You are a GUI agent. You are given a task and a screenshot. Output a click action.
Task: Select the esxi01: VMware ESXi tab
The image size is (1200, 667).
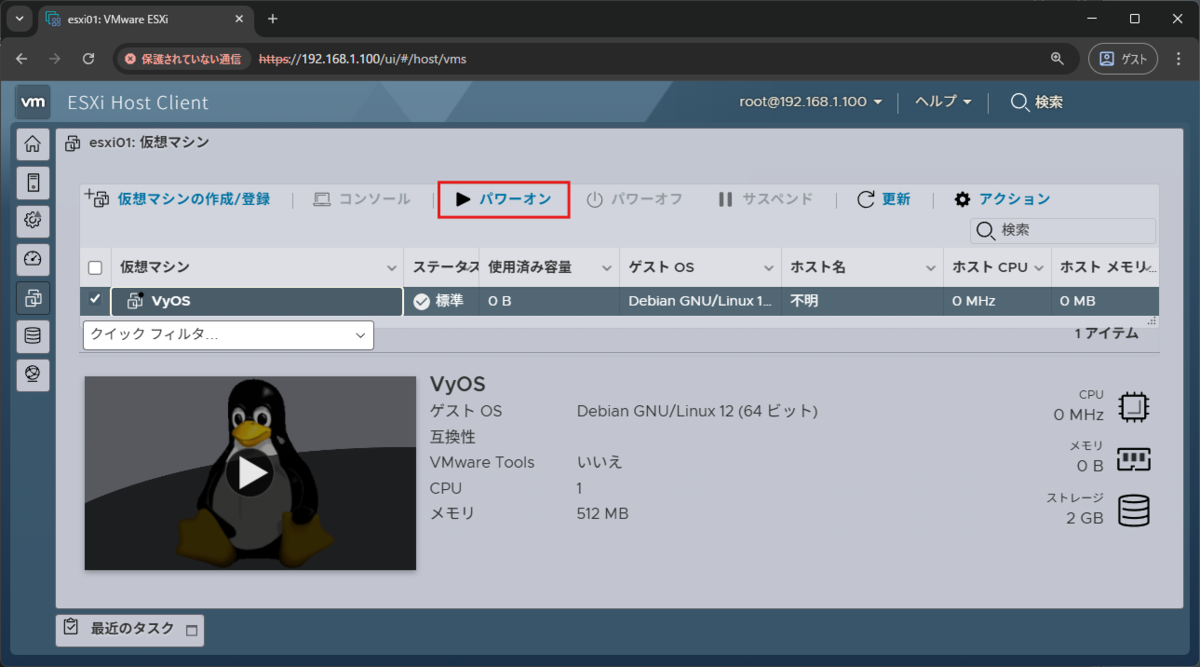(146, 19)
